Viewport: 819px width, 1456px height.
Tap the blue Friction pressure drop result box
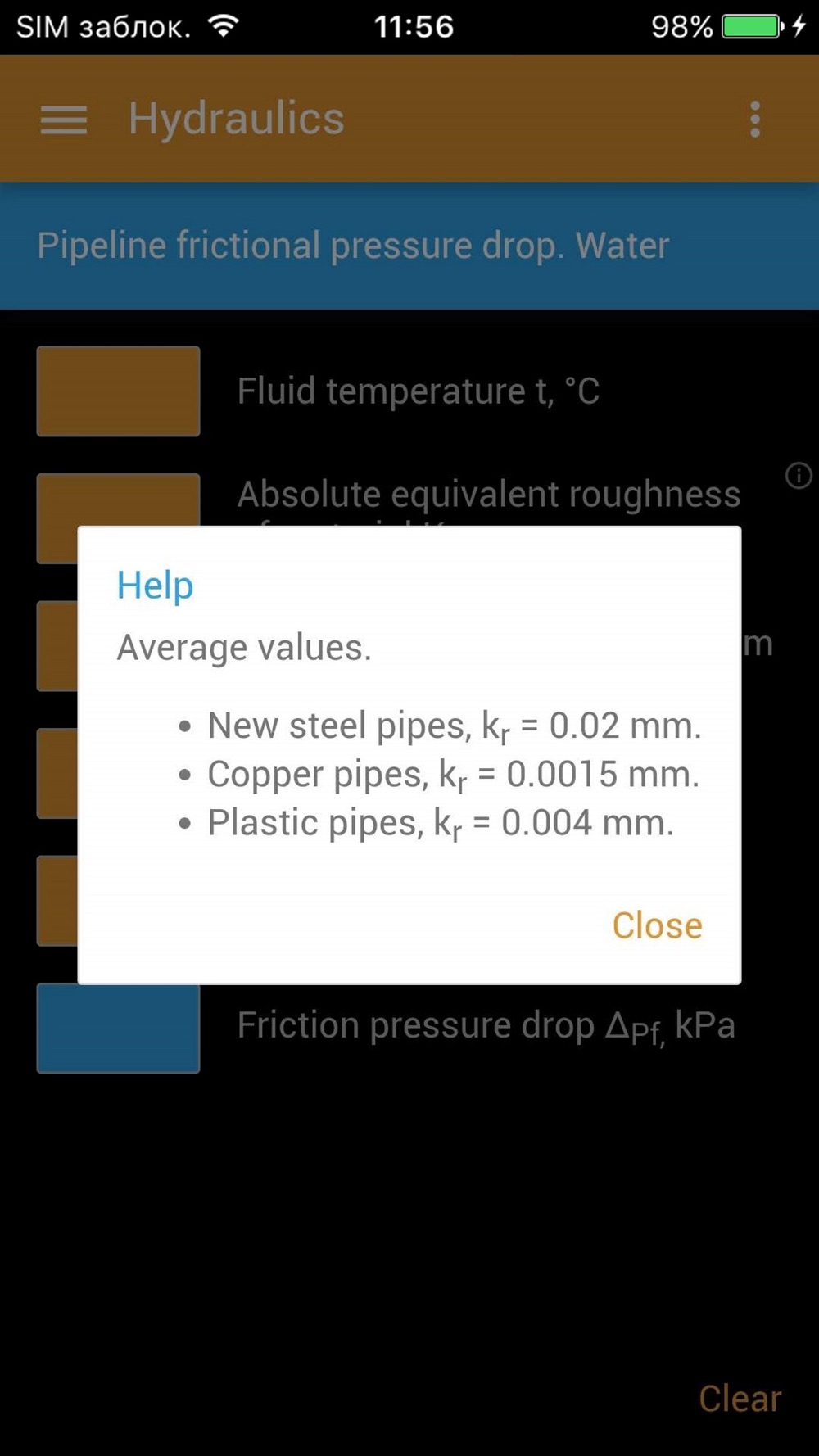click(x=118, y=1029)
